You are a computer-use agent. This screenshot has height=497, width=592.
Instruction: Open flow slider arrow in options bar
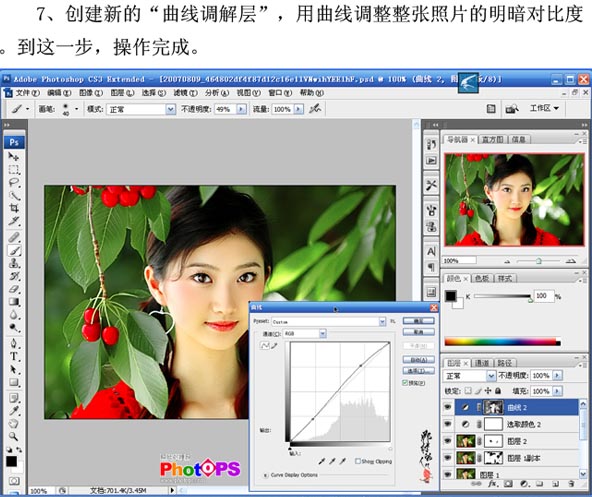[298, 110]
